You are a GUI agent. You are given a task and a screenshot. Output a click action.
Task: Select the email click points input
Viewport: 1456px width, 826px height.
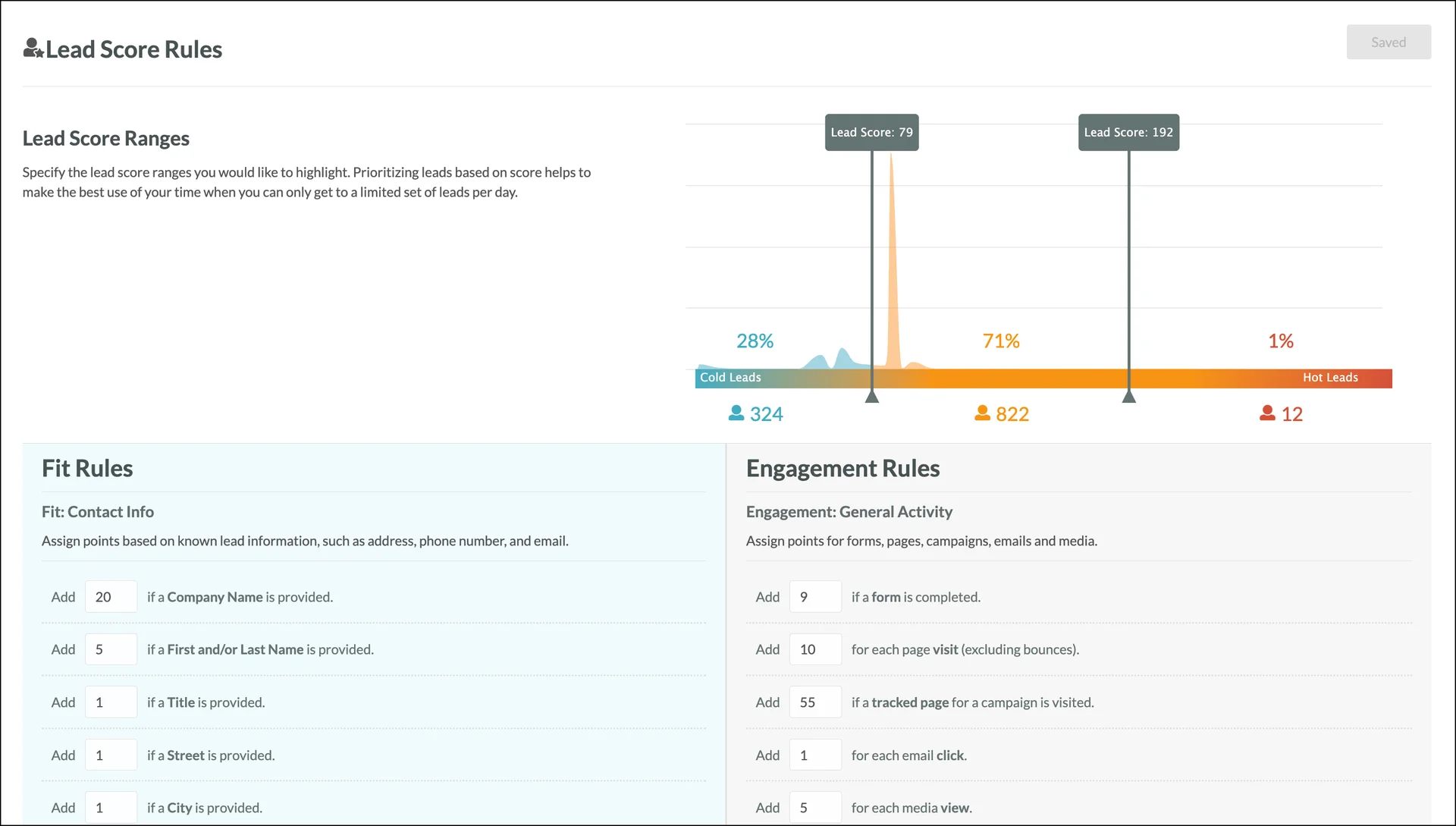(815, 755)
